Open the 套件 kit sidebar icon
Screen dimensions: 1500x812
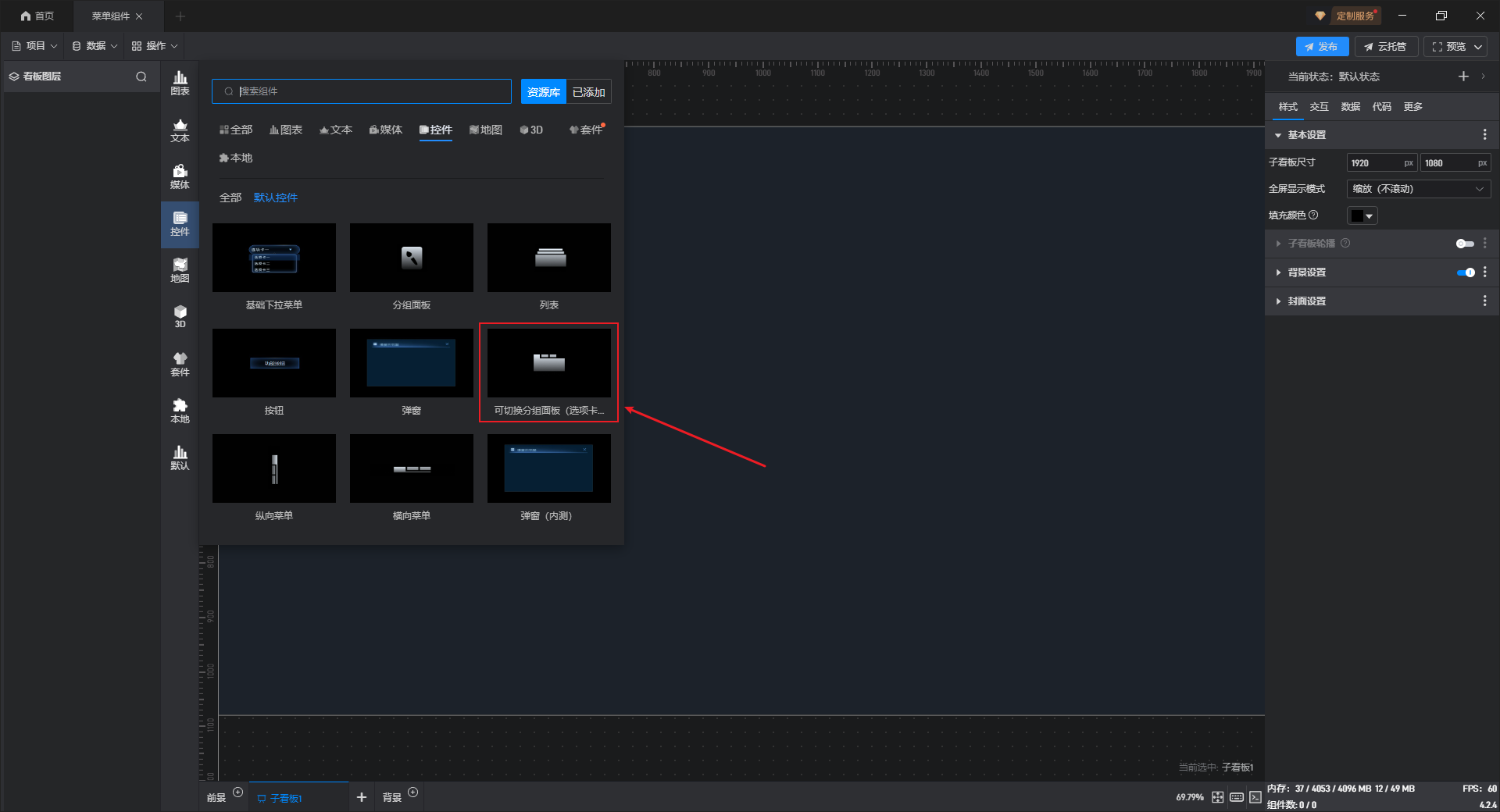[x=180, y=364]
